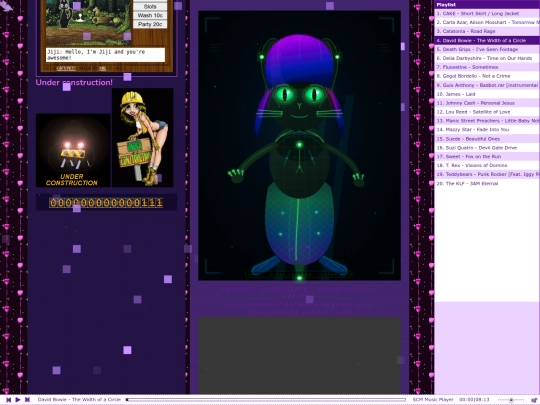Viewport: 540px width, 405px height.
Task: Play The KLF - 3AM Eternal
Action: tap(487, 184)
